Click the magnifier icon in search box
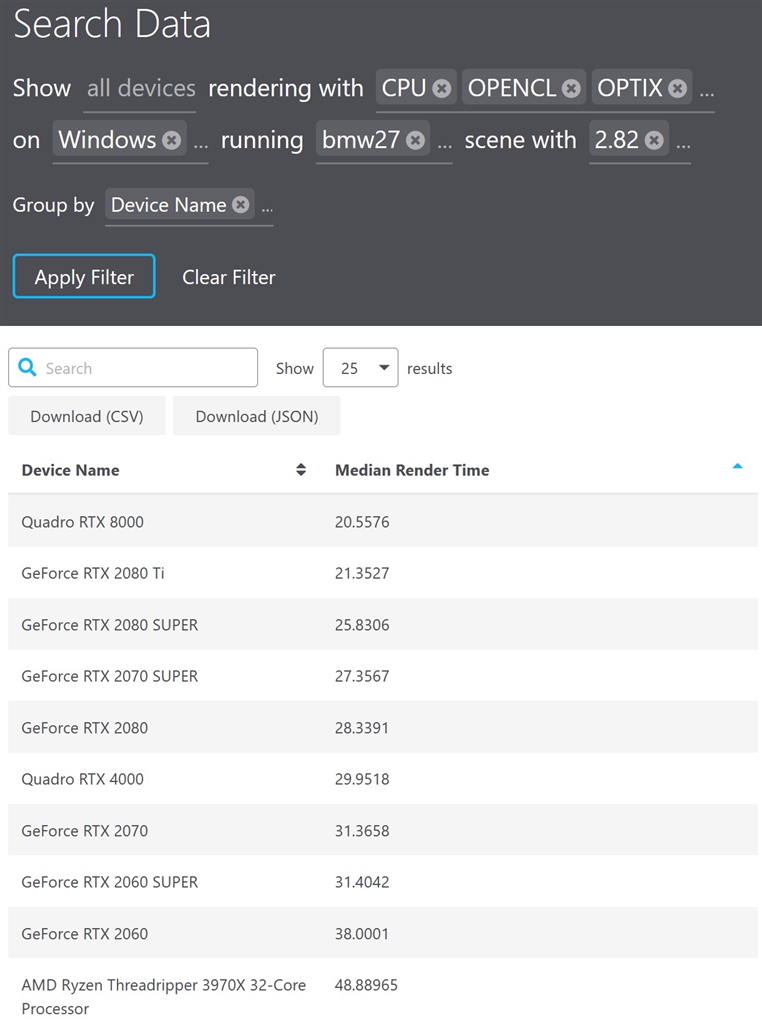The image size is (762, 1024). click(28, 368)
